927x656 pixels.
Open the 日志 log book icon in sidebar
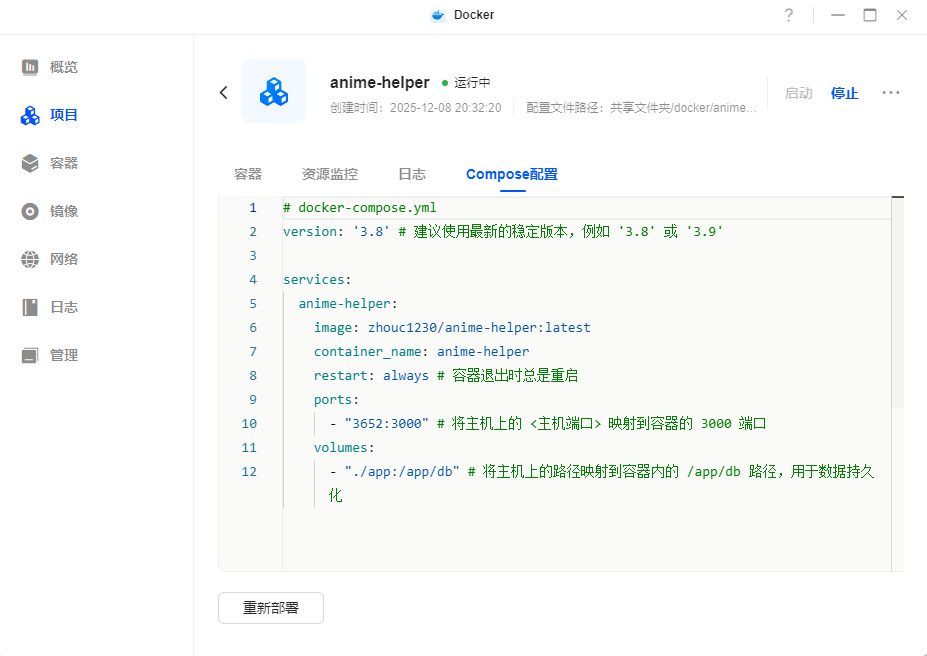30,307
